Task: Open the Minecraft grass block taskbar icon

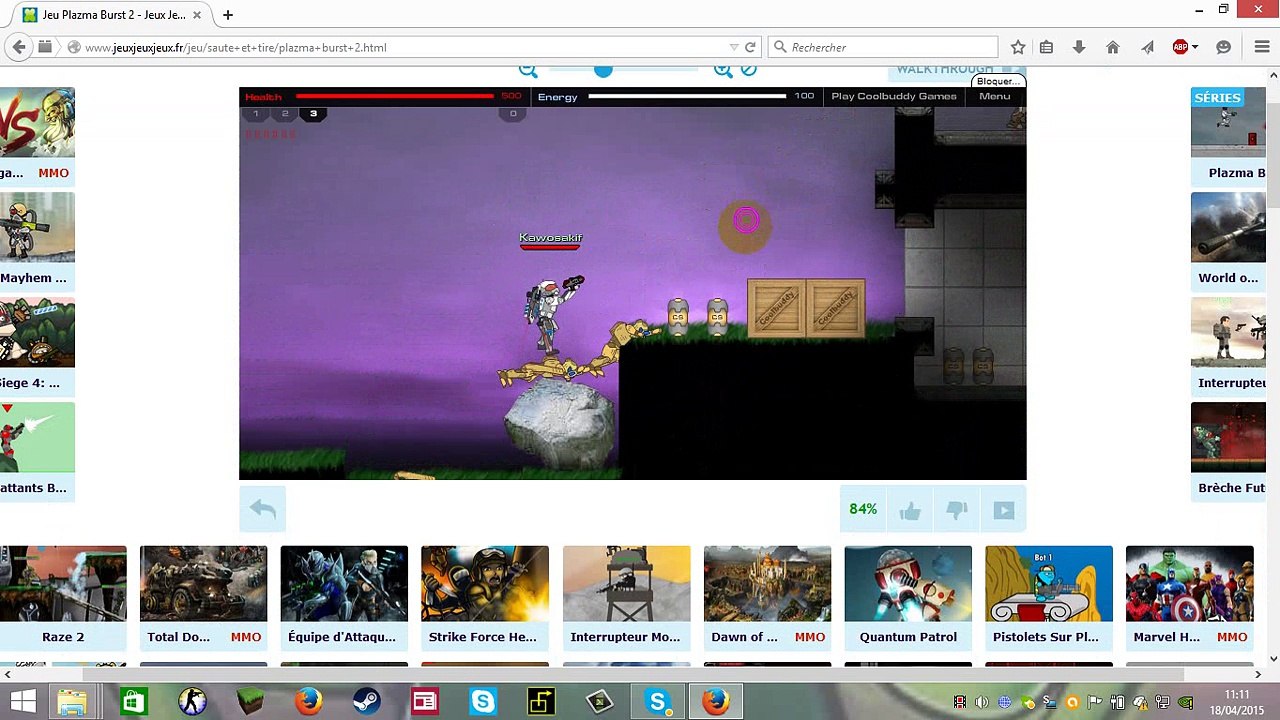Action: (x=250, y=702)
